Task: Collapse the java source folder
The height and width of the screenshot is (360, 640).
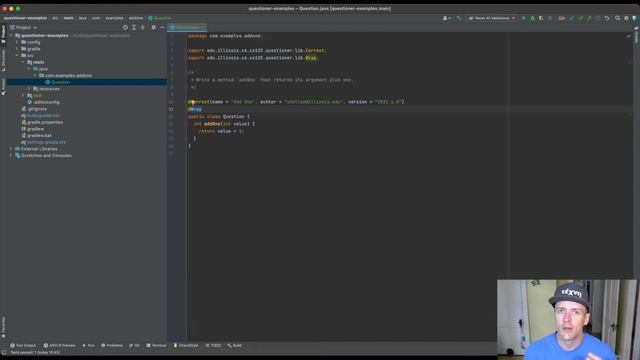Action: 29,69
